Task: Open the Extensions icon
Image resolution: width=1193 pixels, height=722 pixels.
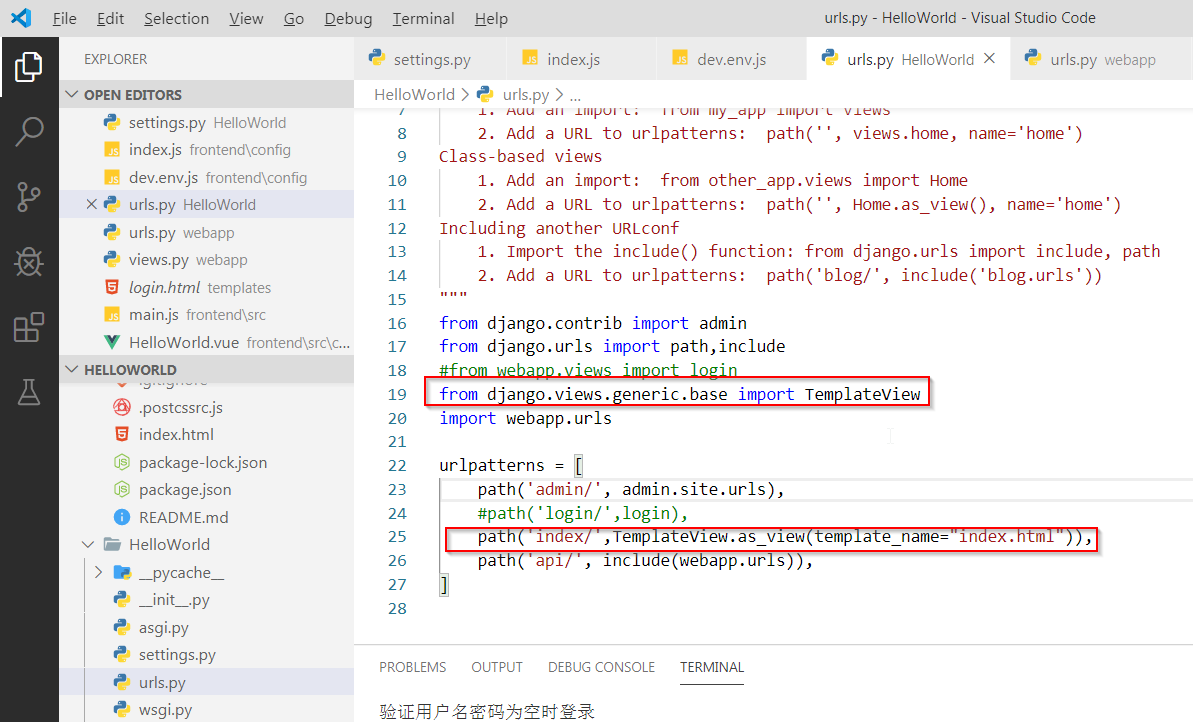Action: click(x=28, y=325)
